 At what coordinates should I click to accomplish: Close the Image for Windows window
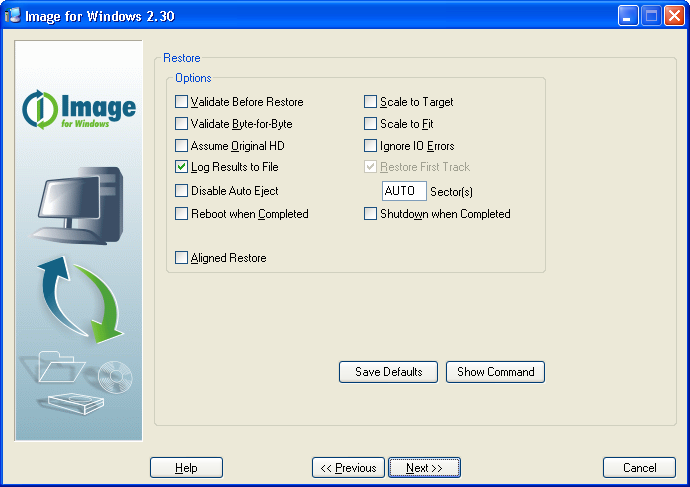(x=674, y=16)
